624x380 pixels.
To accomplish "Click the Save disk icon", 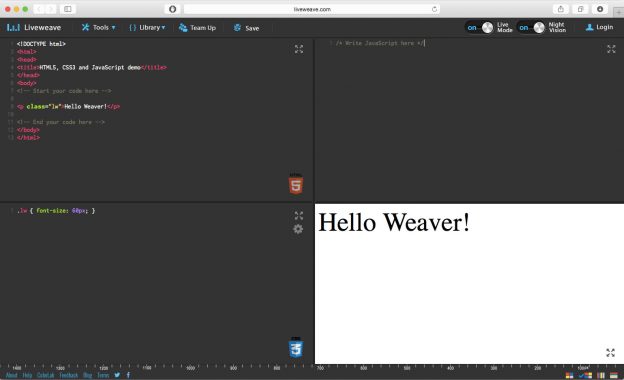I will tap(237, 27).
